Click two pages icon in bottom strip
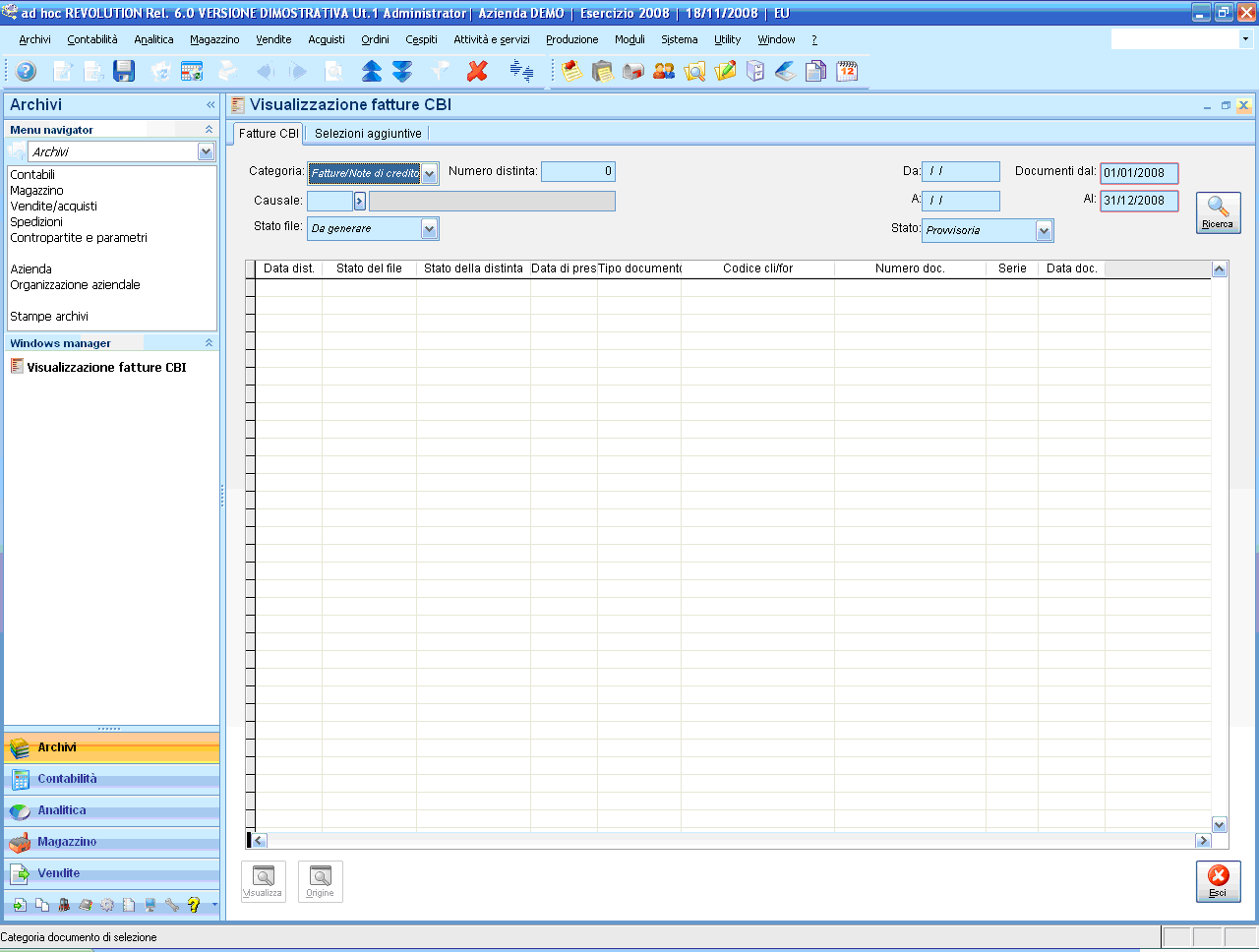The height and width of the screenshot is (952, 1259). point(41,905)
